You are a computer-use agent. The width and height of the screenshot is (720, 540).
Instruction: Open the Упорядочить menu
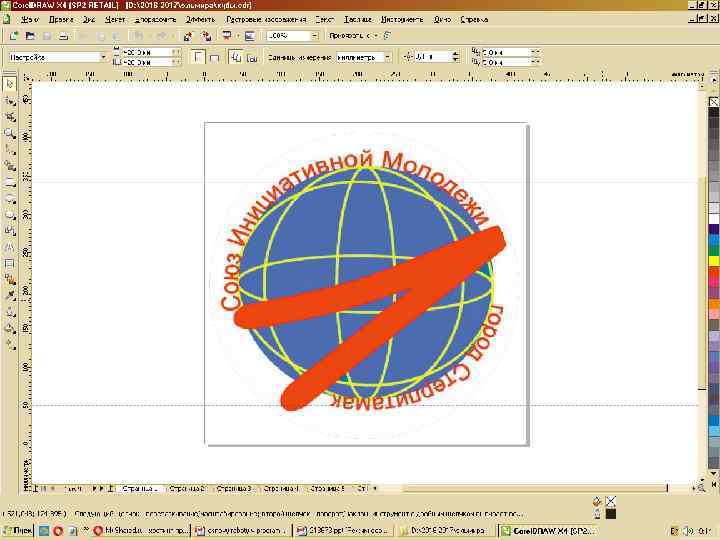[x=156, y=19]
